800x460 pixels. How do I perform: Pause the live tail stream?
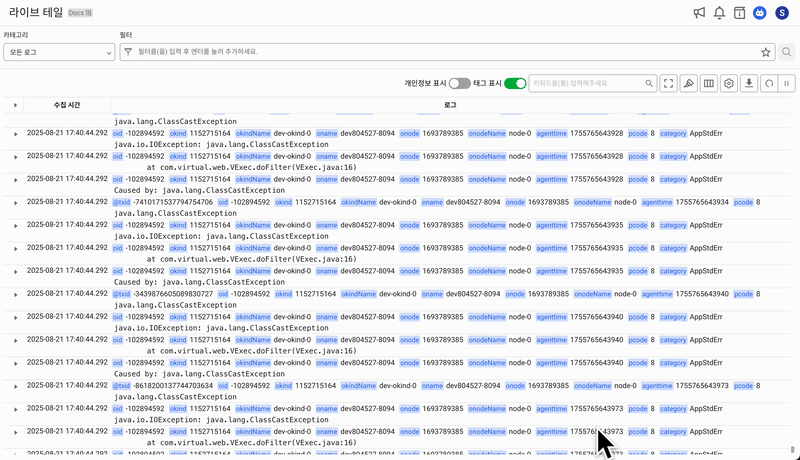[x=787, y=83]
